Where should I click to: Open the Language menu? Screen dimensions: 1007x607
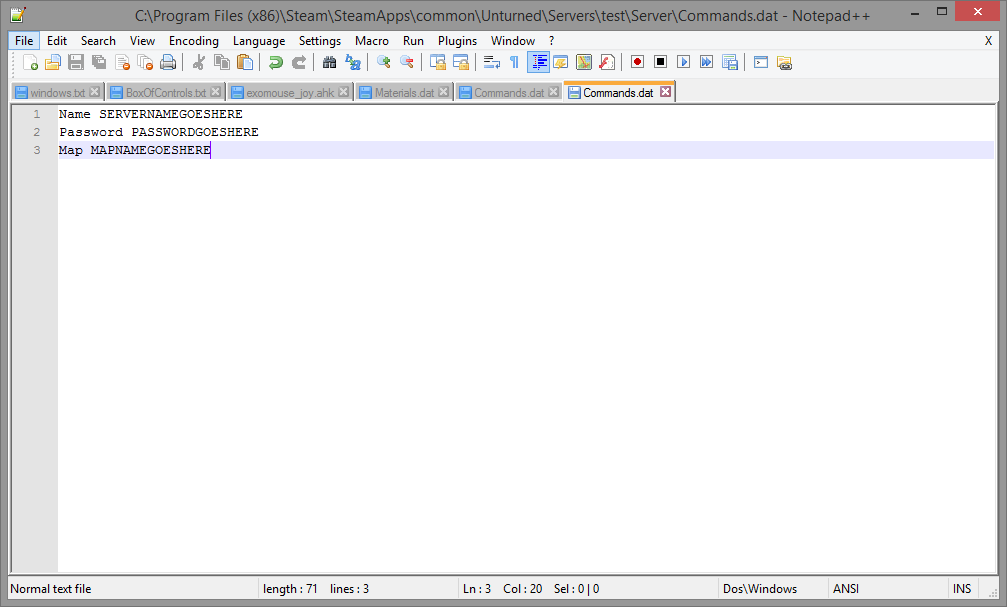point(259,40)
